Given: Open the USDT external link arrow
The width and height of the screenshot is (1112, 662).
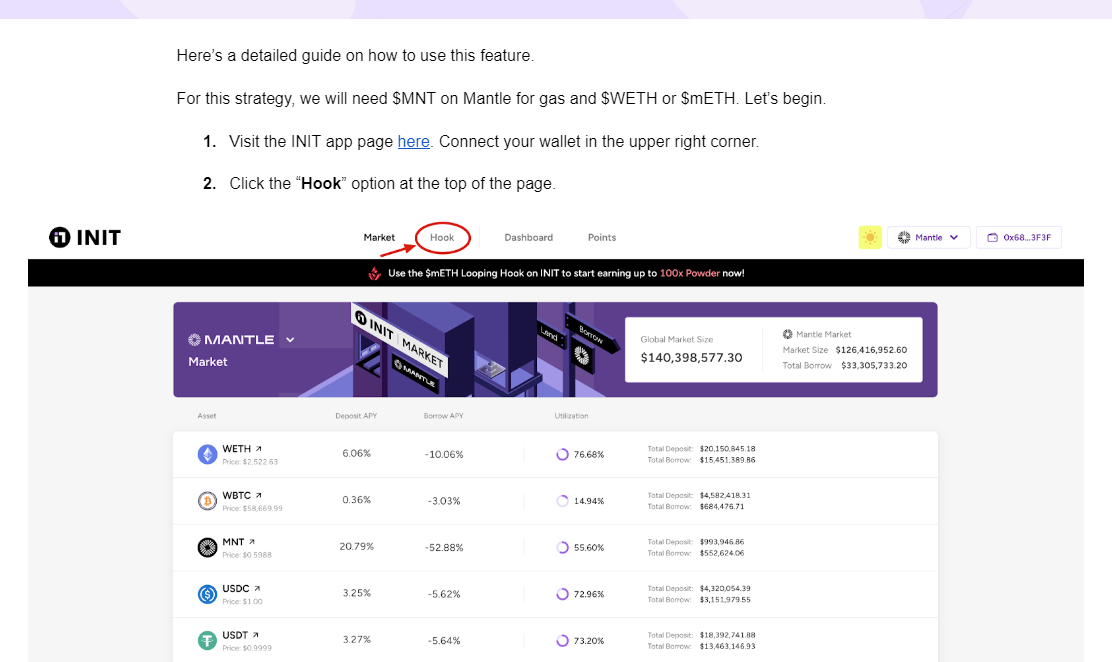Looking at the screenshot, I should pyautogui.click(x=256, y=635).
